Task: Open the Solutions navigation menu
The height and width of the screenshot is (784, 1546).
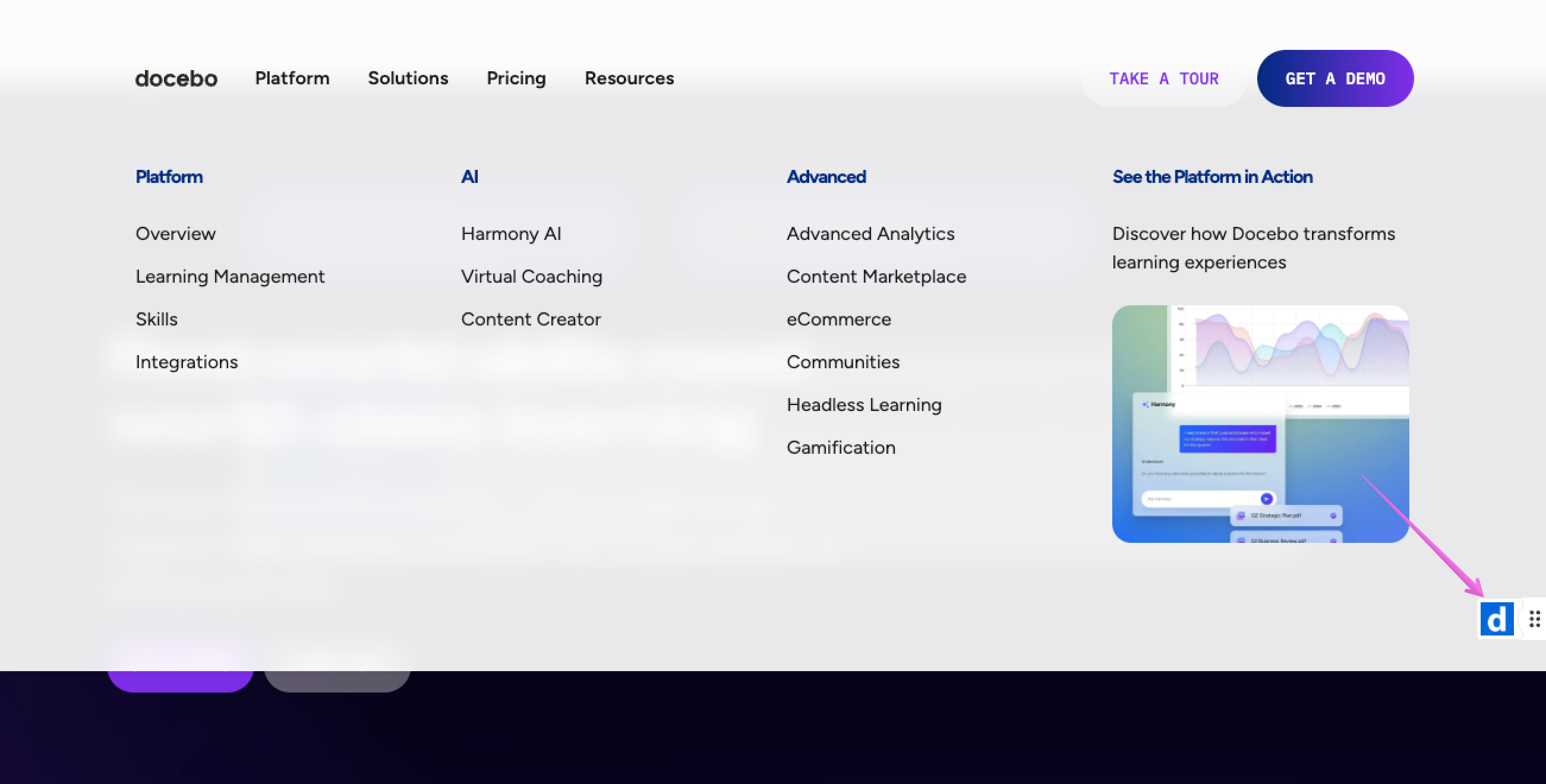Action: click(x=408, y=78)
